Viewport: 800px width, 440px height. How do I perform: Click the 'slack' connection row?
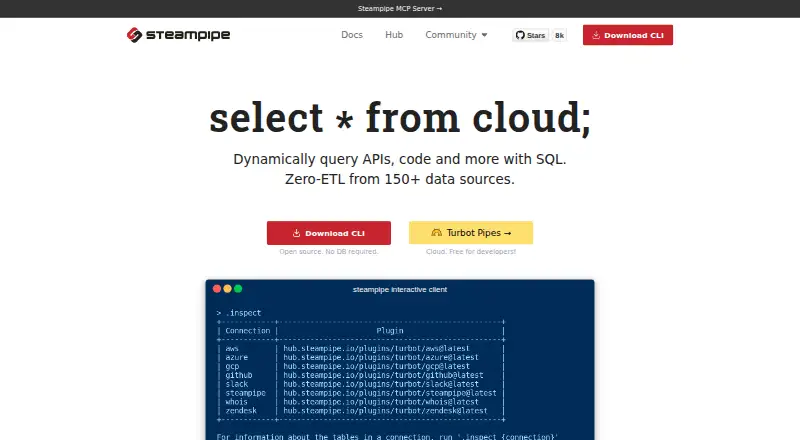pyautogui.click(x=360, y=384)
